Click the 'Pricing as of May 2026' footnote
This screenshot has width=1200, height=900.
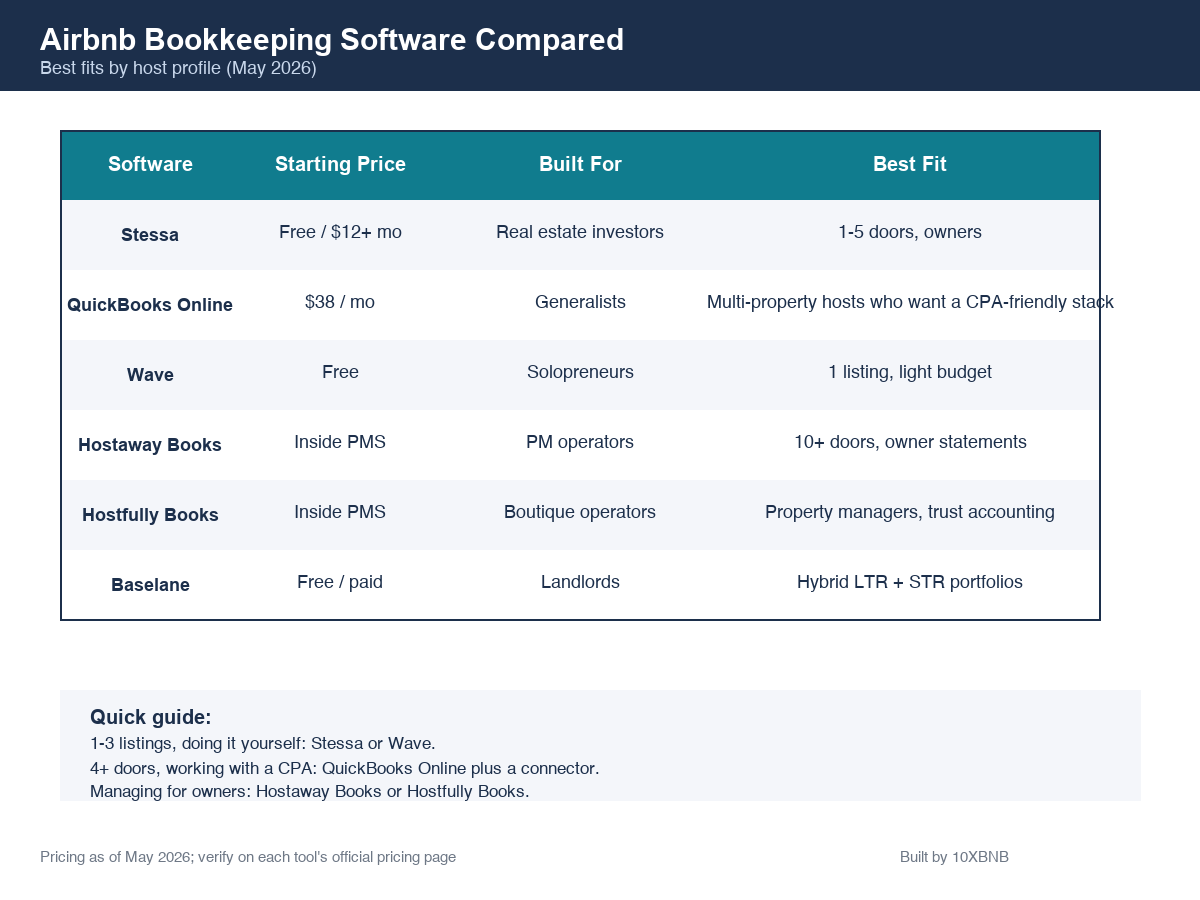tap(248, 857)
